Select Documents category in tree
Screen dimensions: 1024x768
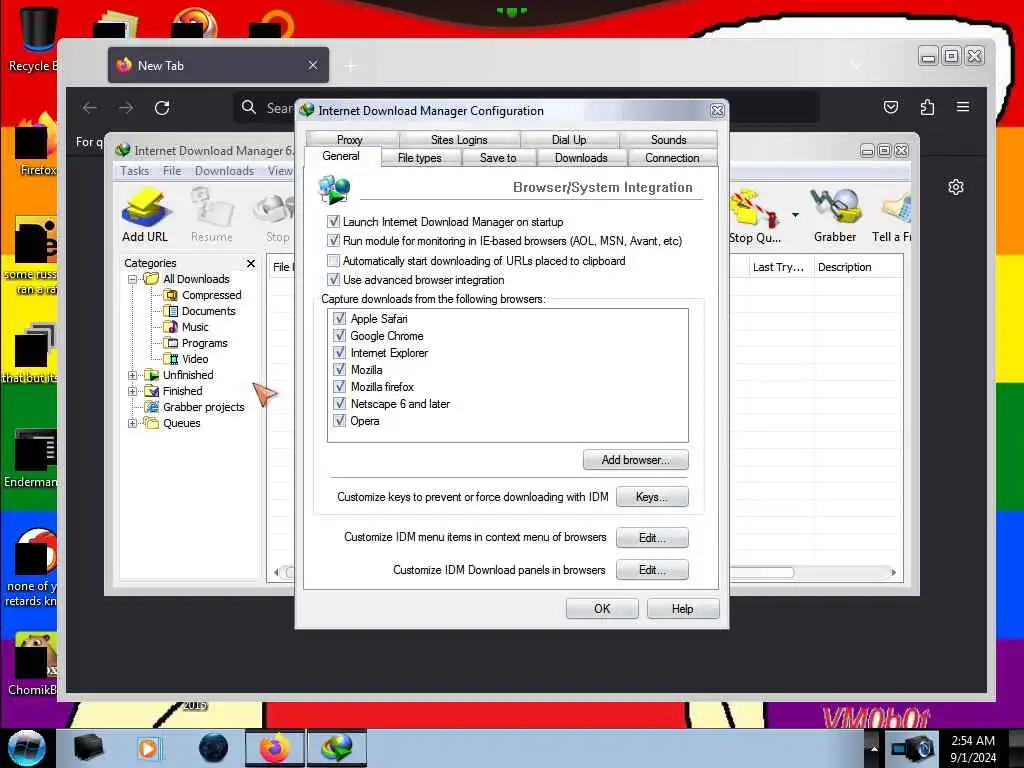(x=208, y=312)
